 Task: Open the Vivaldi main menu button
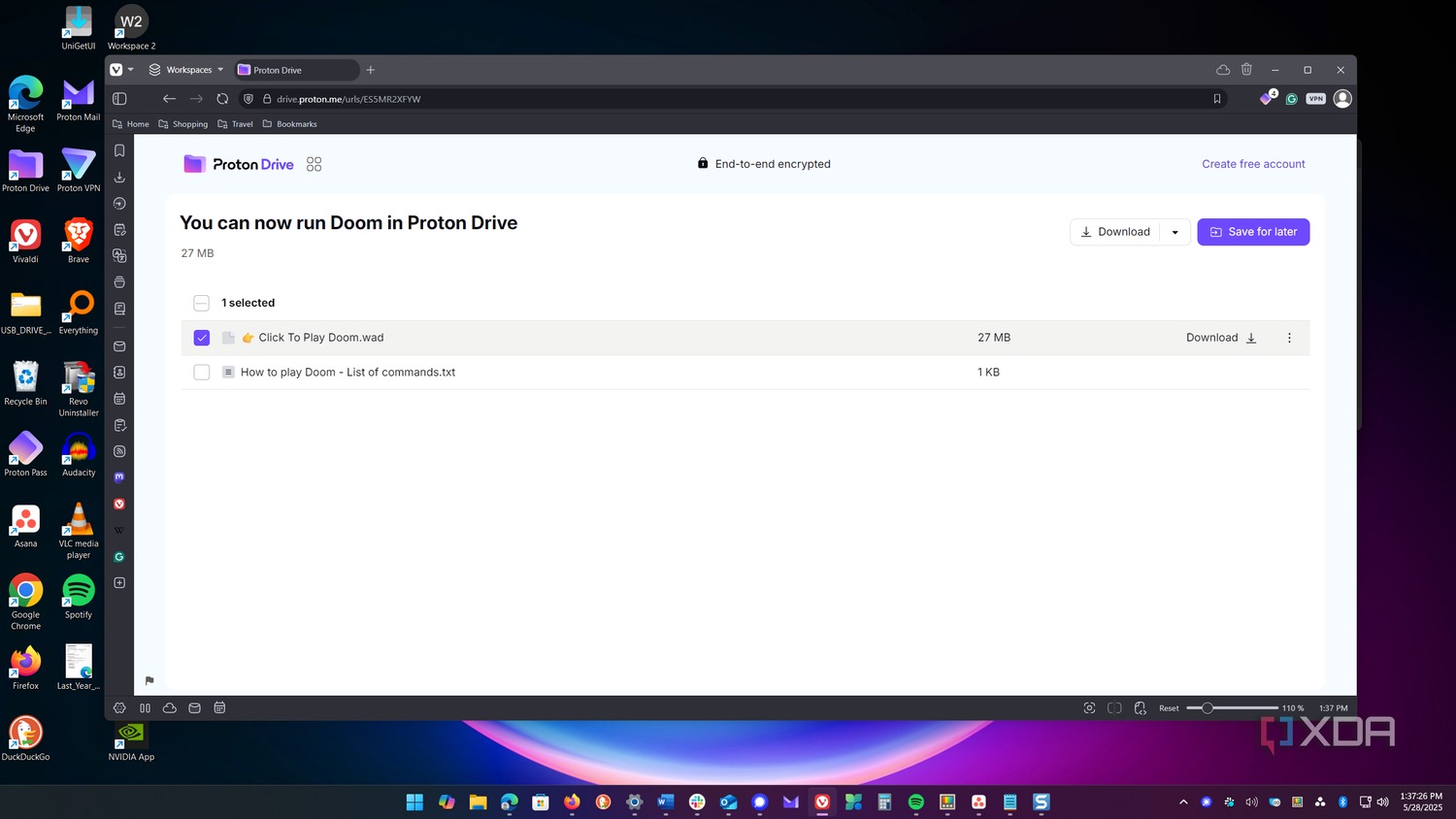point(116,70)
